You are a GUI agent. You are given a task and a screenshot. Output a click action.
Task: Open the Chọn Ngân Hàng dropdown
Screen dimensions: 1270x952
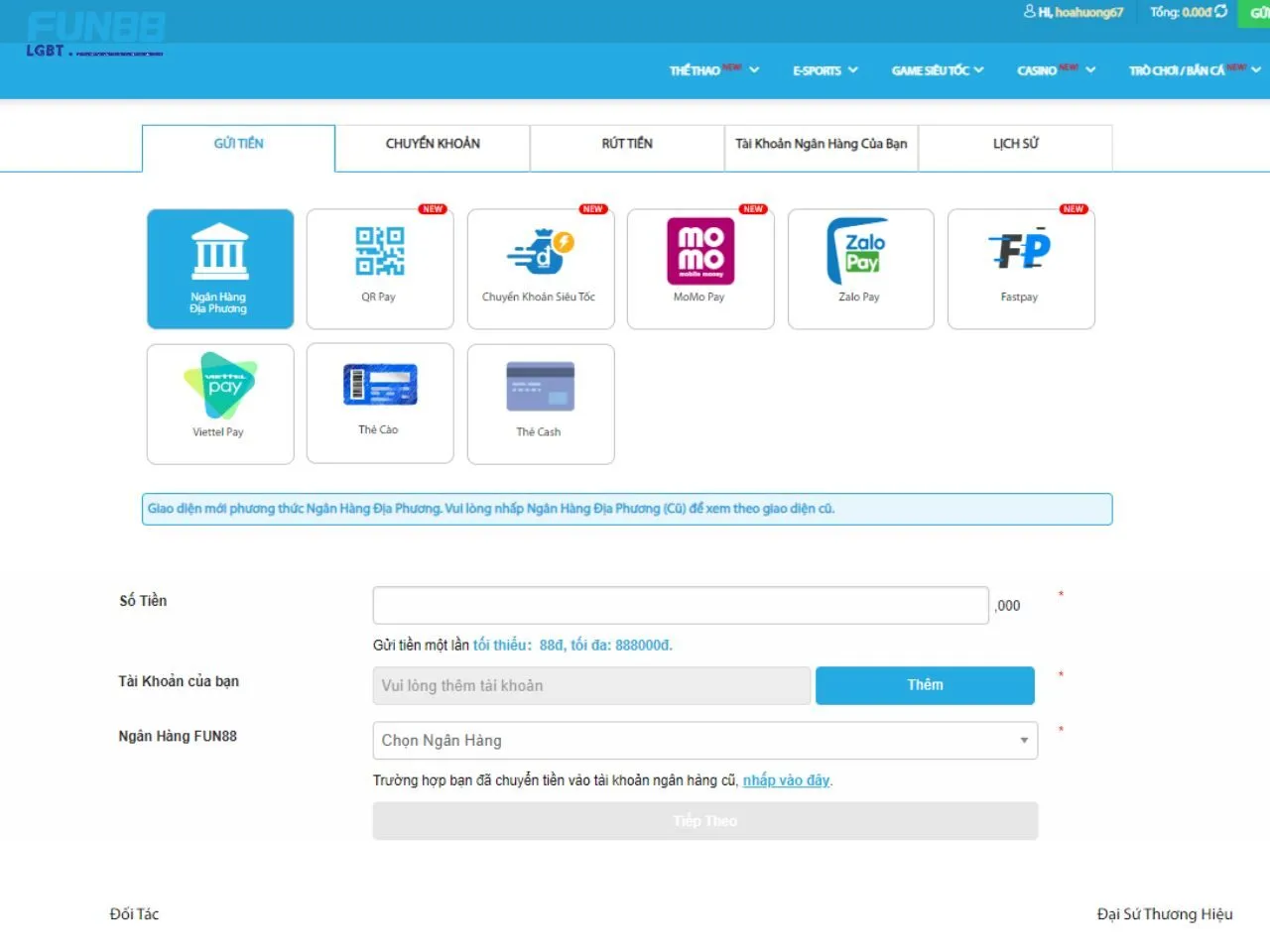tap(705, 741)
